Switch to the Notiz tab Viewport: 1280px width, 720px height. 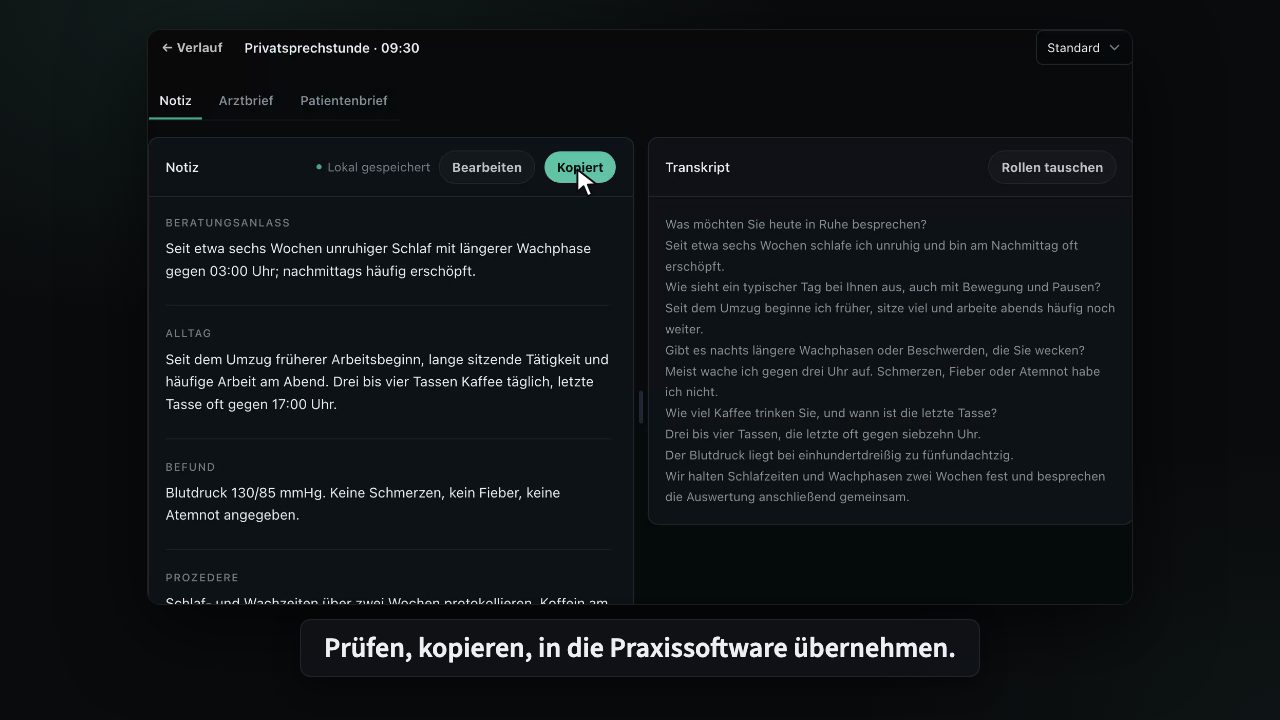tap(175, 100)
